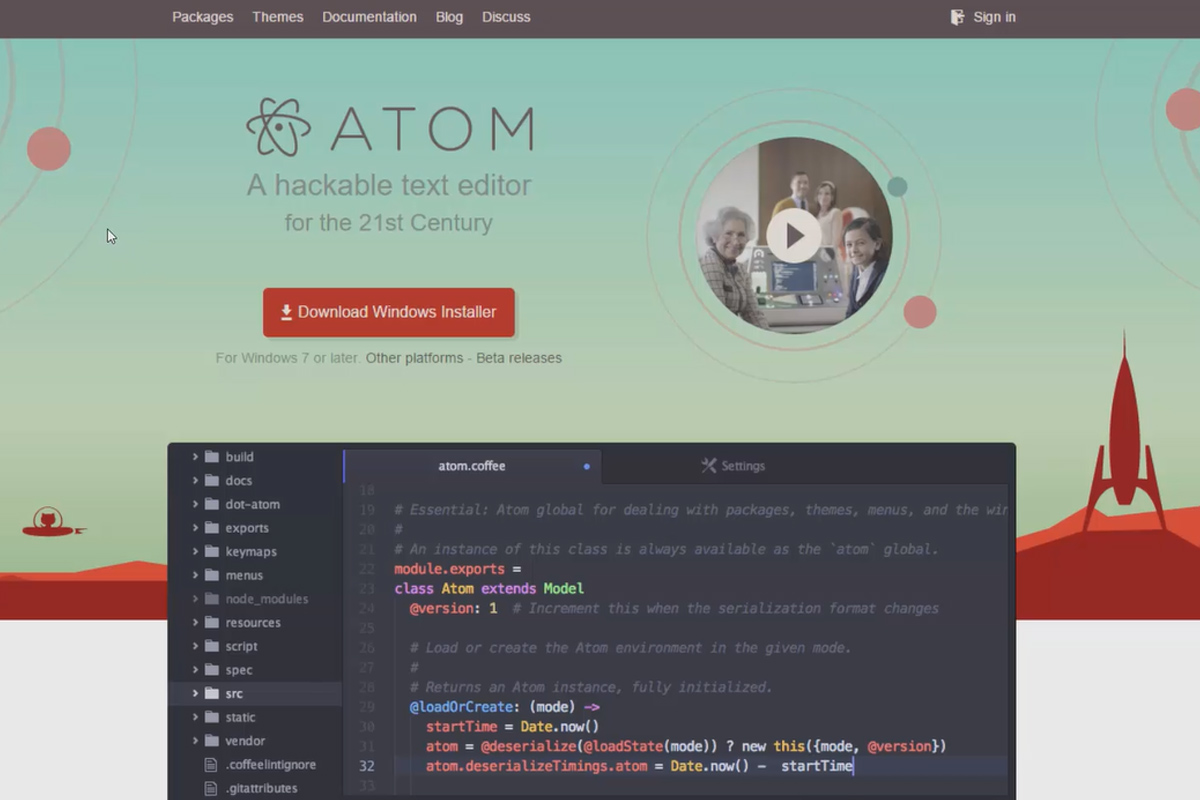Open the .coffeelintignore file
This screenshot has width=1200, height=800.
(270, 764)
